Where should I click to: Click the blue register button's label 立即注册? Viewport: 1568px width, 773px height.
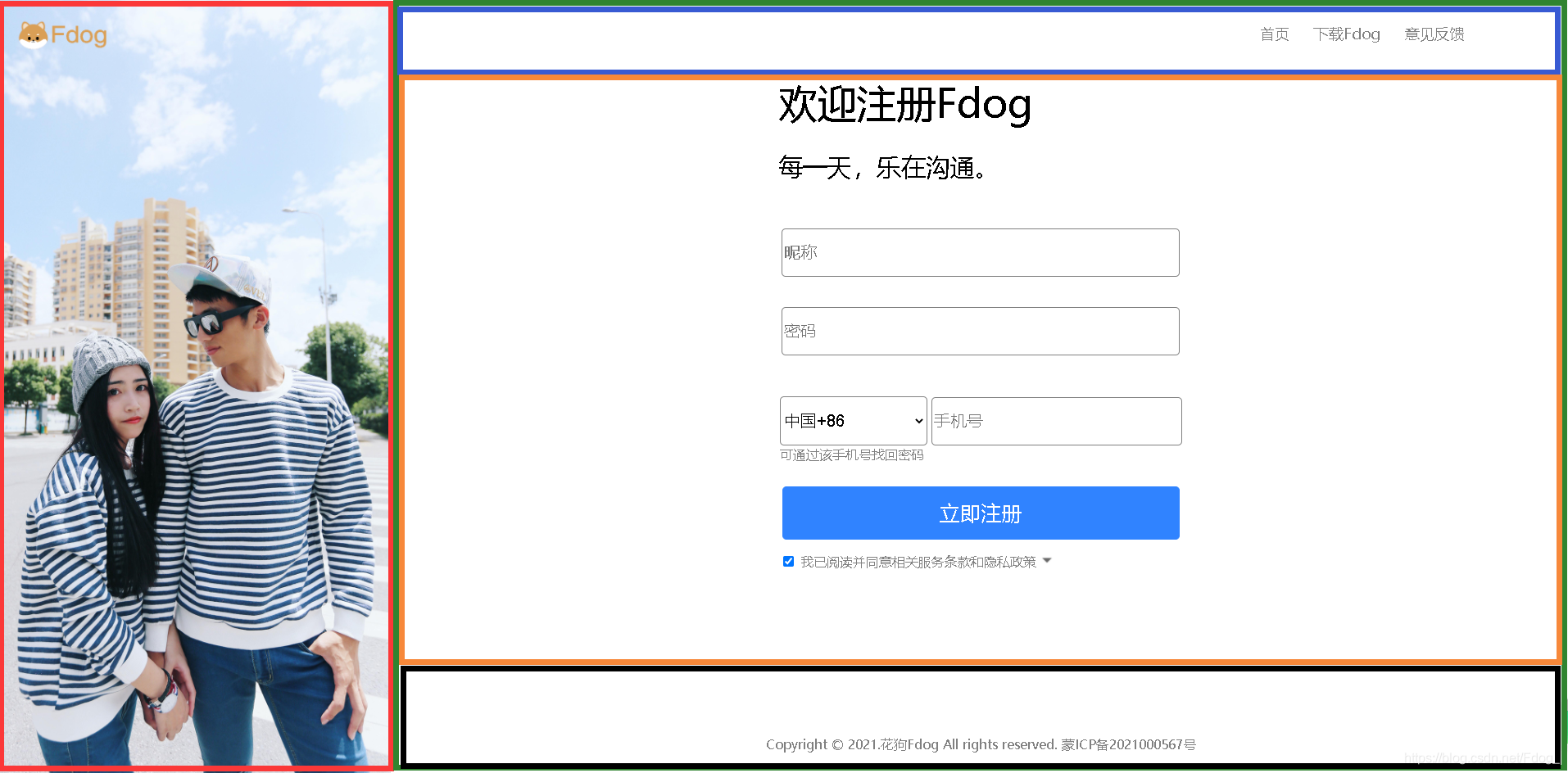coord(979,513)
